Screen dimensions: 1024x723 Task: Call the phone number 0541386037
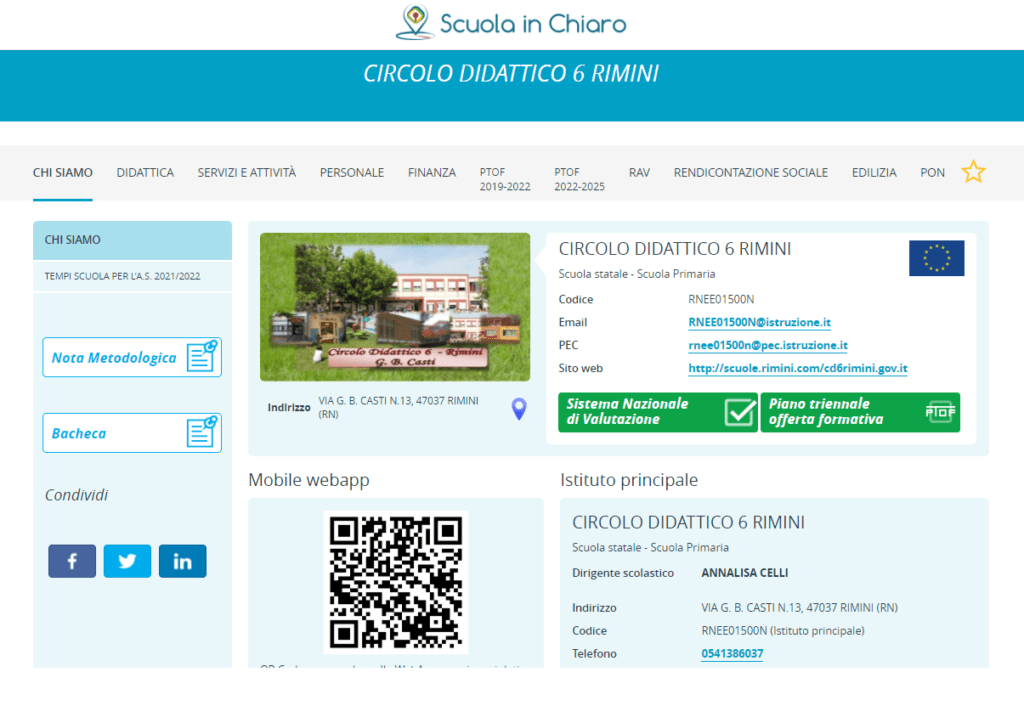coord(732,654)
